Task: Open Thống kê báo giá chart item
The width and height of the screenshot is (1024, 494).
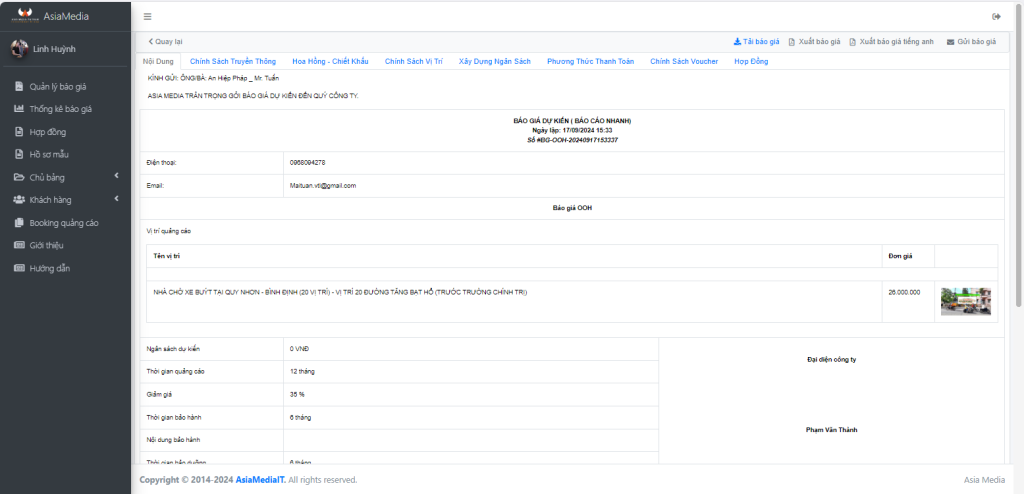Action: pyautogui.click(x=60, y=109)
